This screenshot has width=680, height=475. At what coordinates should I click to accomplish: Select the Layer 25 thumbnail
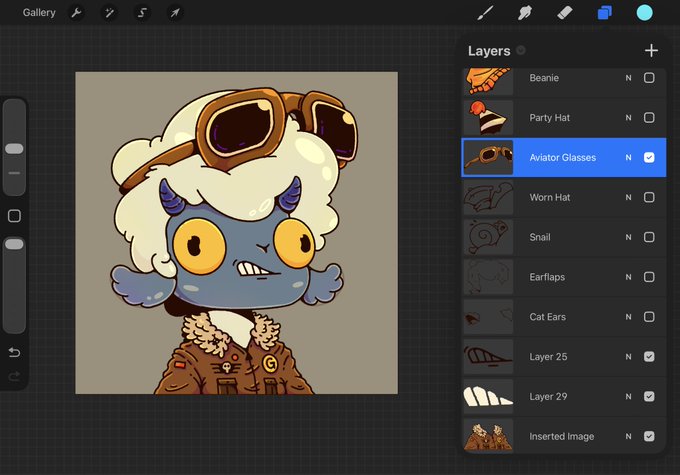[488, 357]
